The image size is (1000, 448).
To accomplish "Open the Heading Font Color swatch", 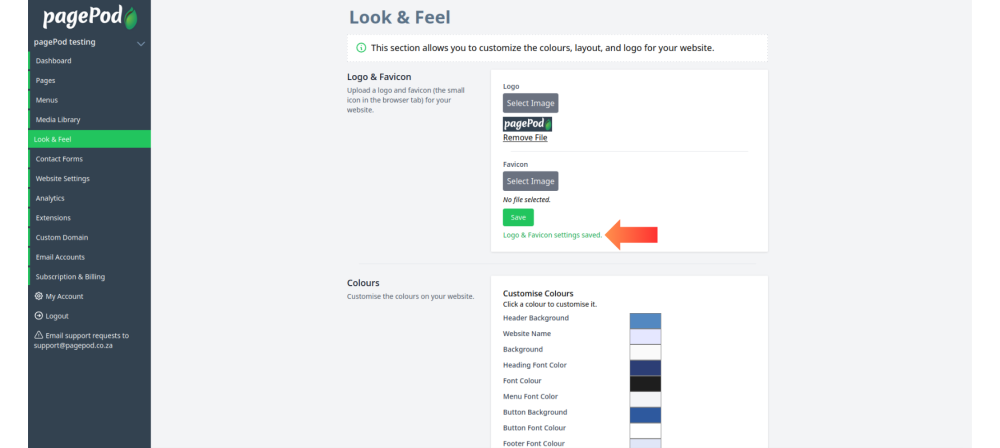I will (x=645, y=368).
